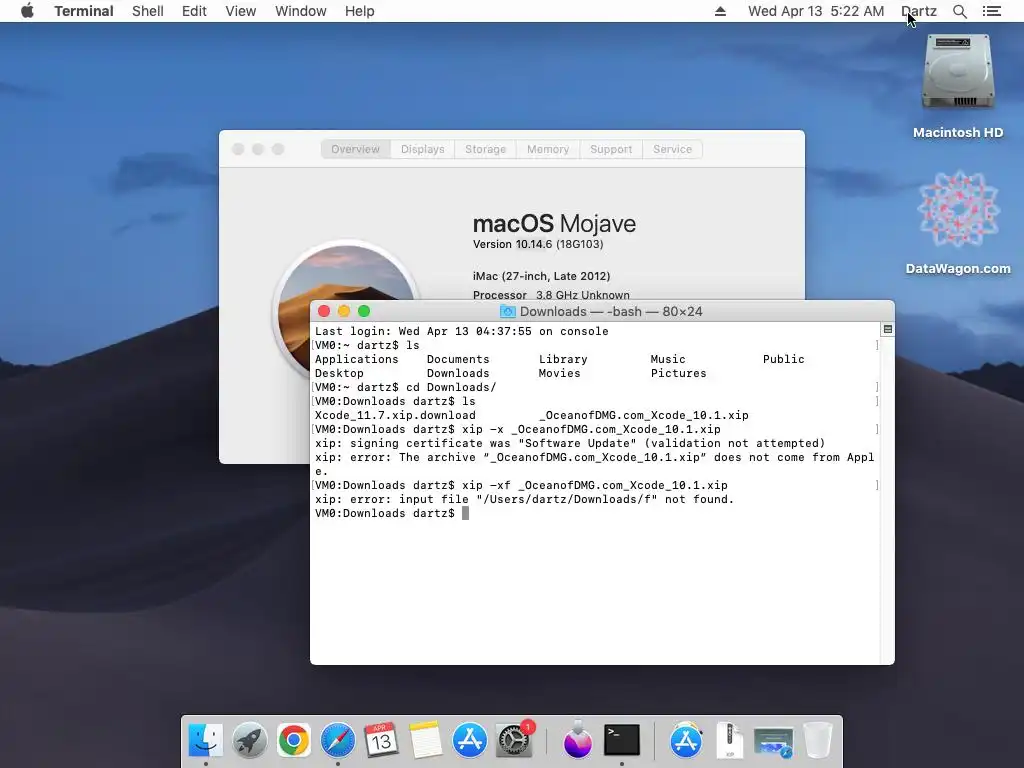This screenshot has width=1024, height=768.
Task: Click the Terminal icon in the Dock
Action: point(622,740)
